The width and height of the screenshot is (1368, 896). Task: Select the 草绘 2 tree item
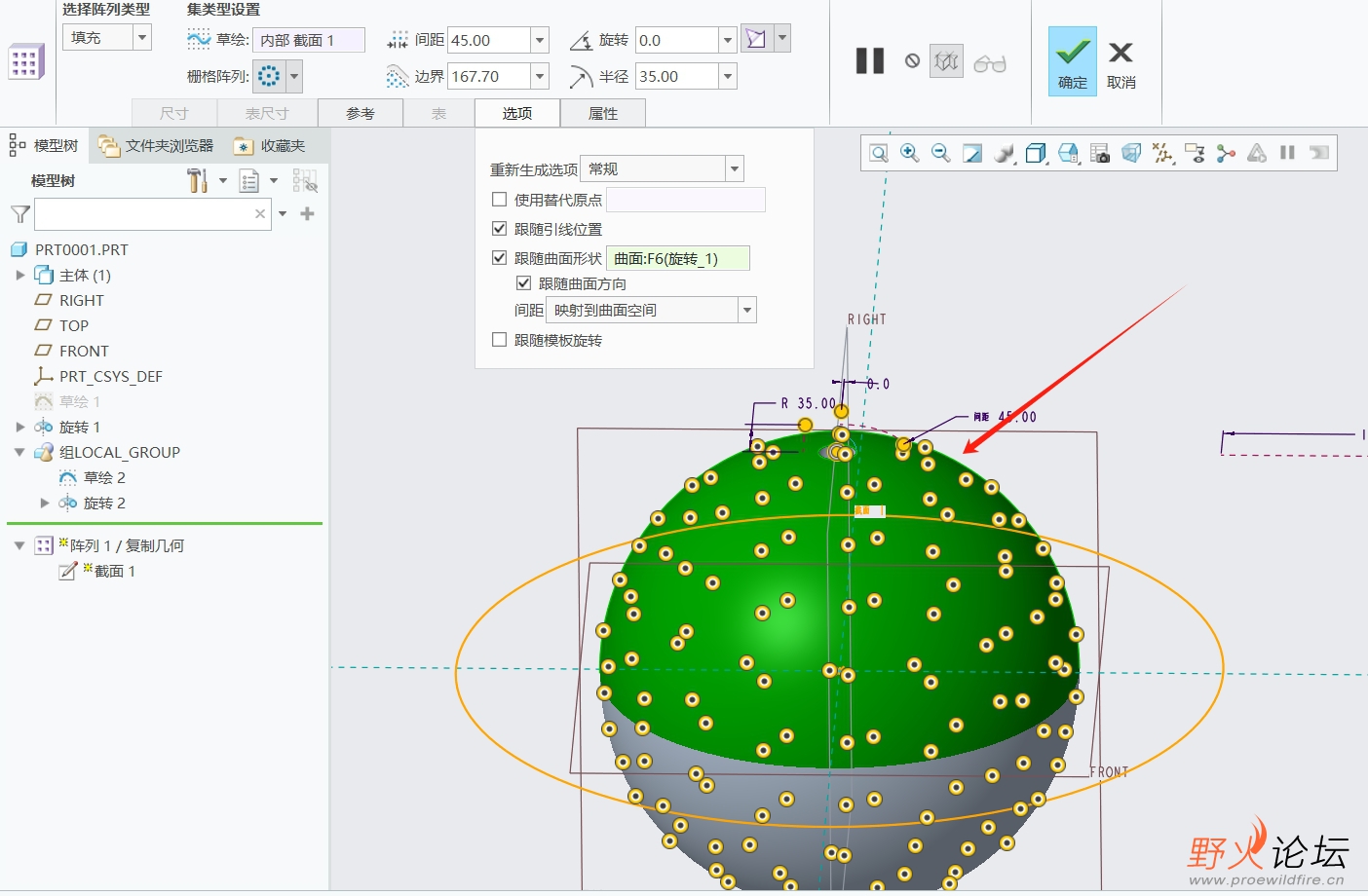[x=104, y=477]
